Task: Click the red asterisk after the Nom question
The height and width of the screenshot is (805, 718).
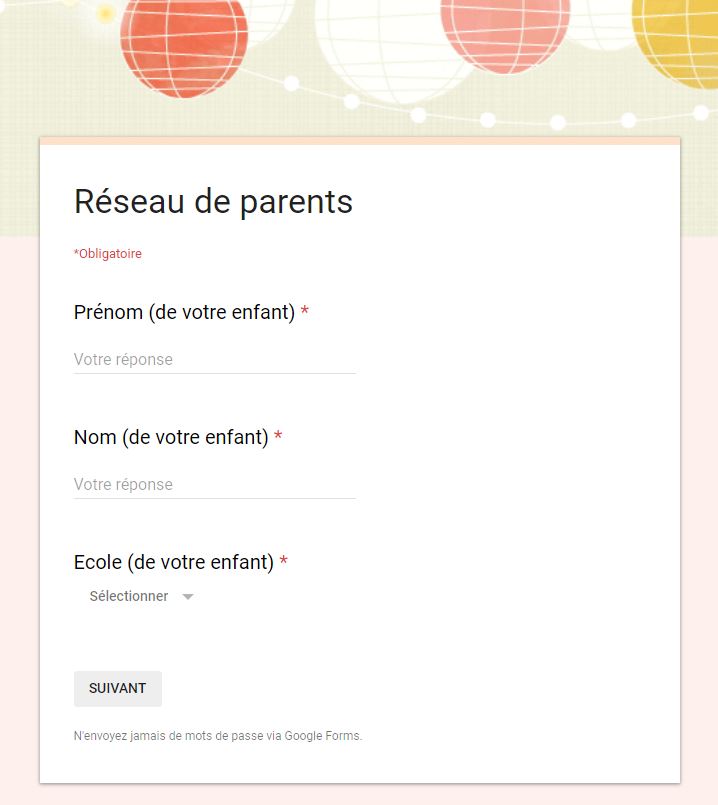Action: click(278, 435)
